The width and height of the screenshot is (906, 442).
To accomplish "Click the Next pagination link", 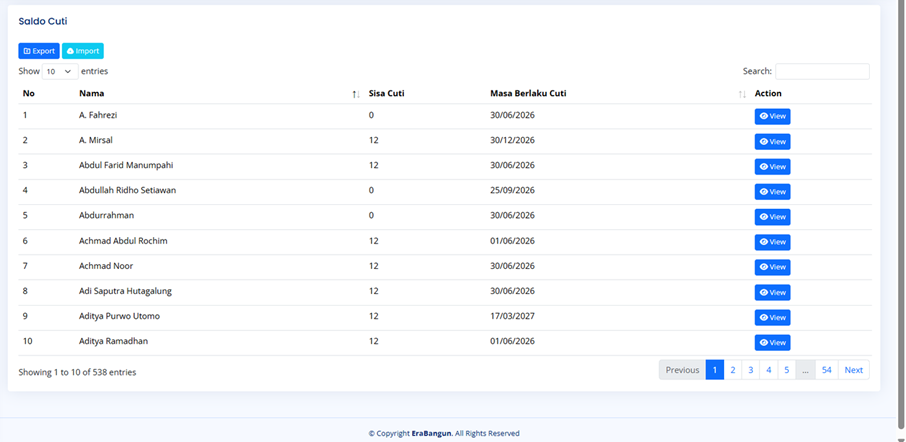I will pos(853,370).
